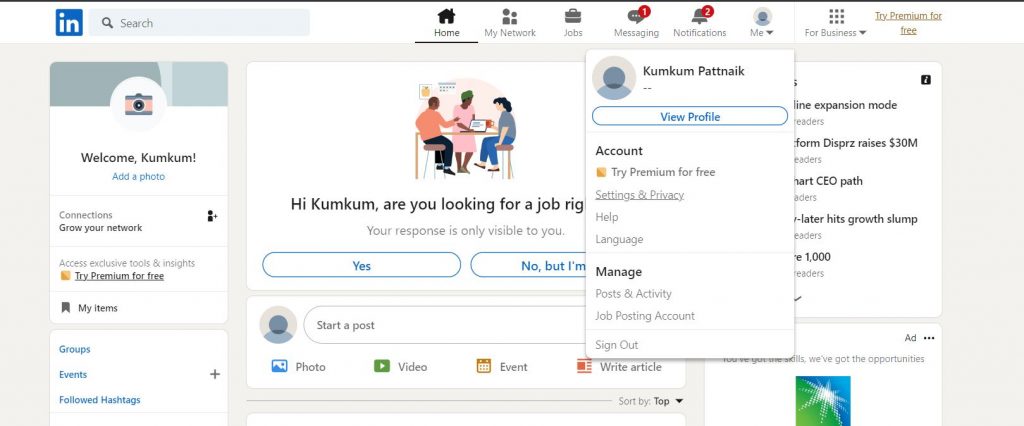Screen dimensions: 1024x426
Task: Click the View Profile button
Action: 690,117
